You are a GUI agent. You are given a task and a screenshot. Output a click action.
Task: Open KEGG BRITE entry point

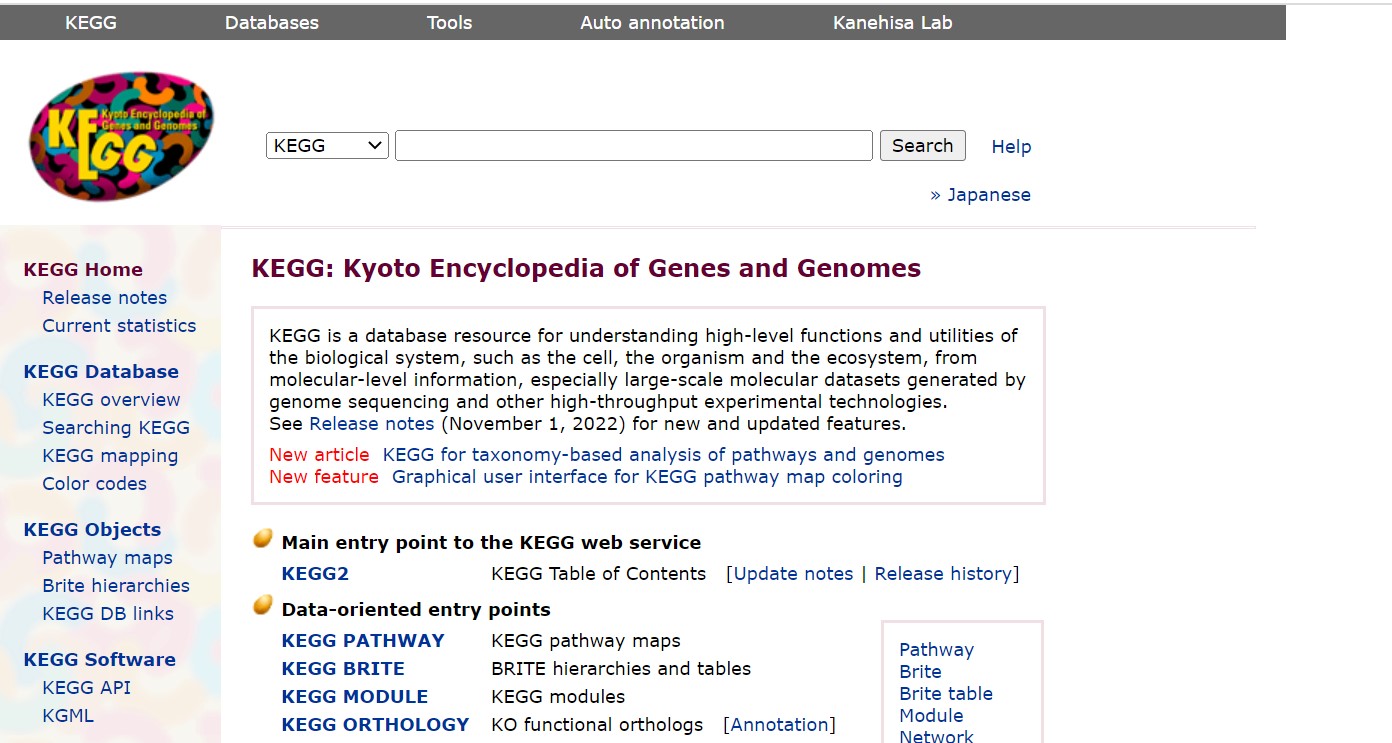click(x=343, y=669)
